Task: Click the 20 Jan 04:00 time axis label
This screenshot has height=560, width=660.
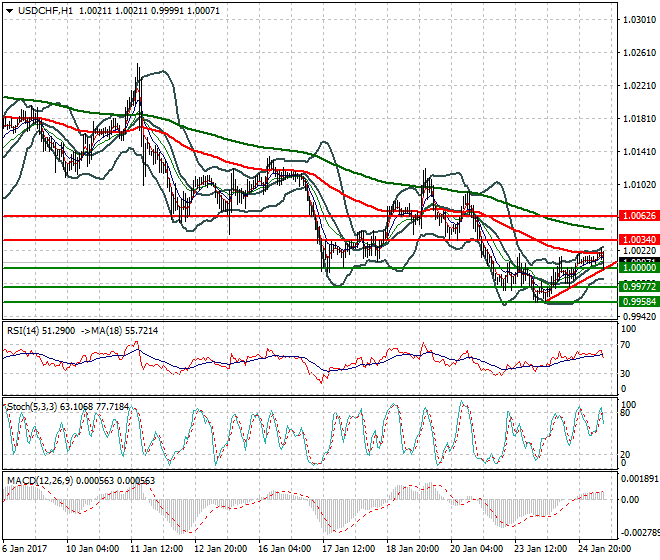Action: click(476, 549)
